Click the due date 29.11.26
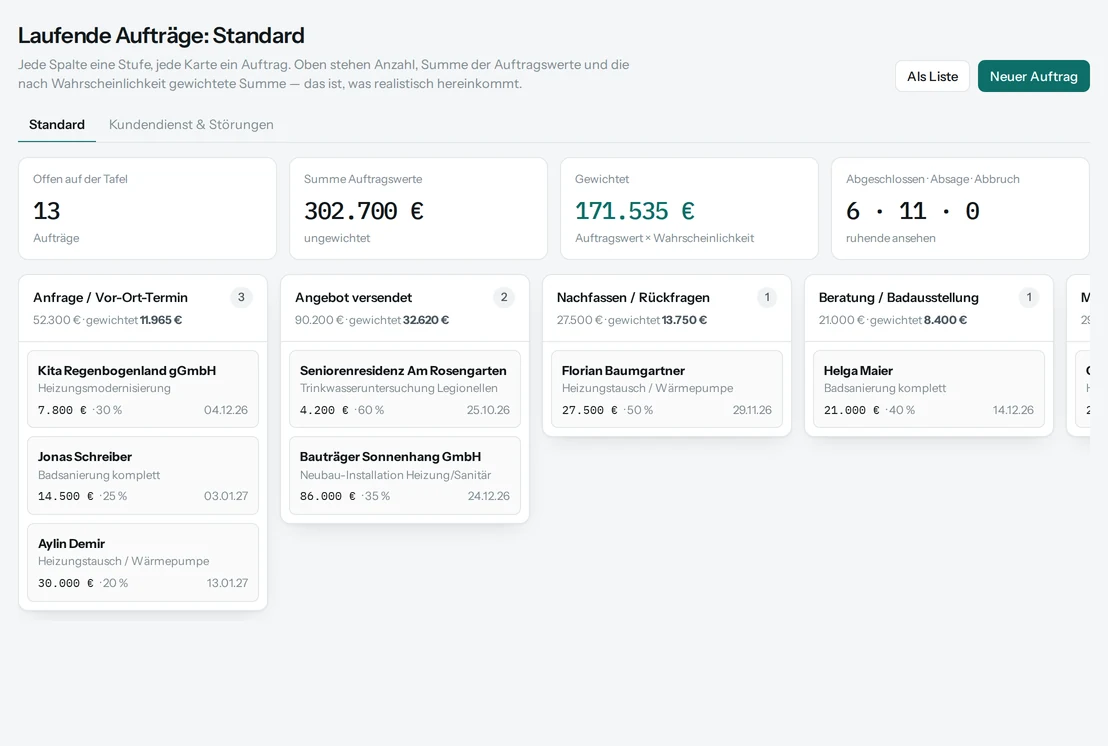The image size is (1108, 746). click(752, 410)
